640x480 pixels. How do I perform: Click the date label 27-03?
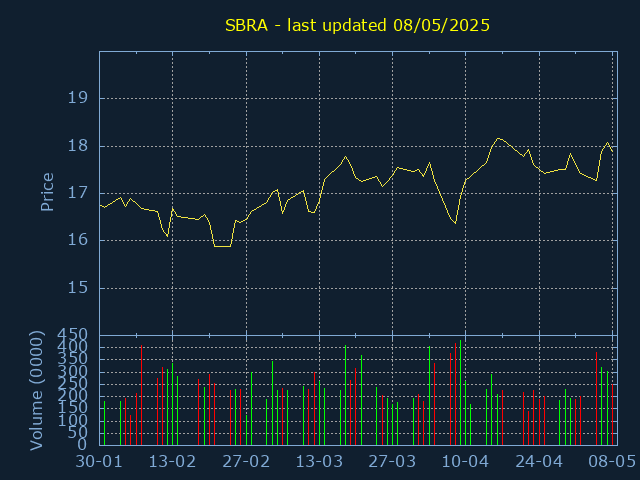pos(392,462)
